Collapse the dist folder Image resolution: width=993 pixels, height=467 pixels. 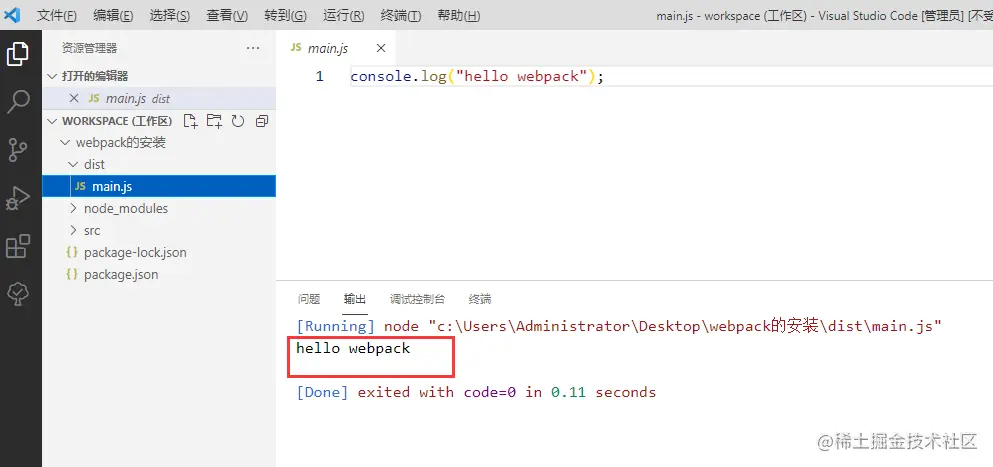[x=72, y=164]
